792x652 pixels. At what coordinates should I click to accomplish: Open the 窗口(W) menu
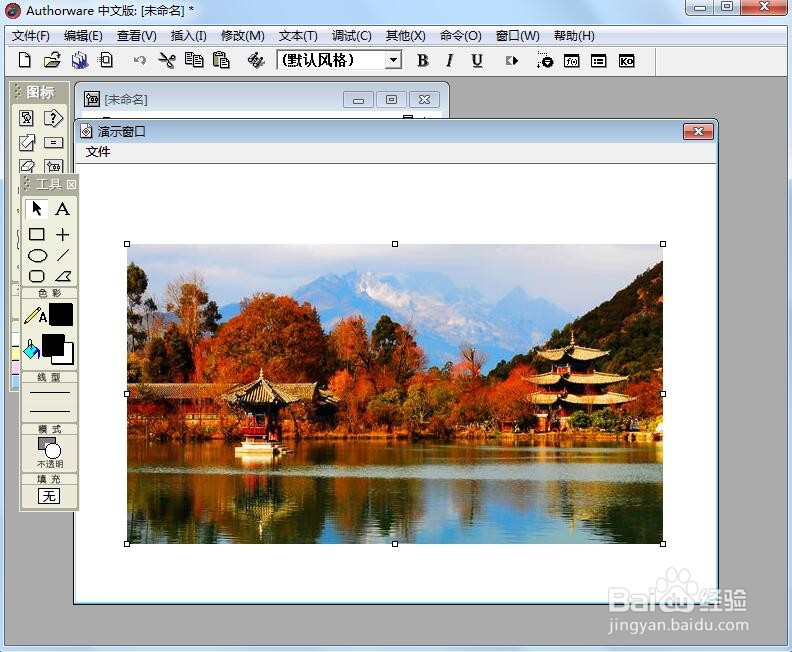[518, 36]
